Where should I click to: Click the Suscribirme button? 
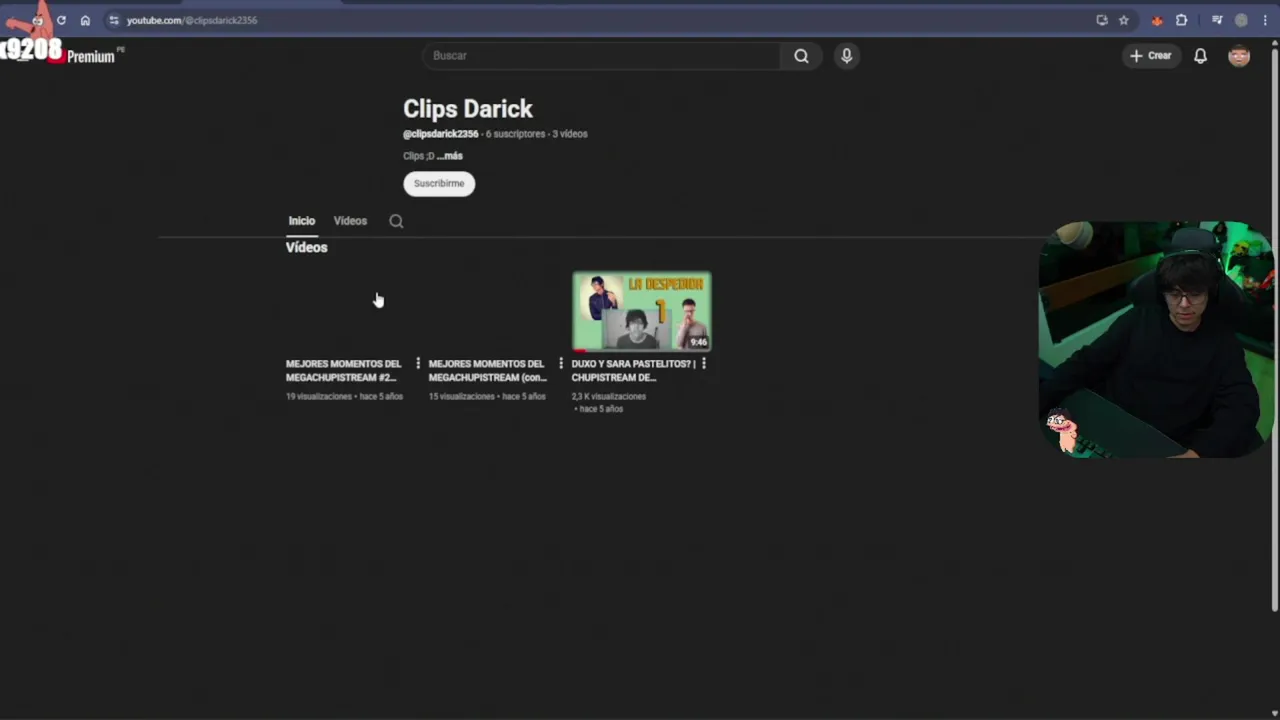click(x=439, y=183)
